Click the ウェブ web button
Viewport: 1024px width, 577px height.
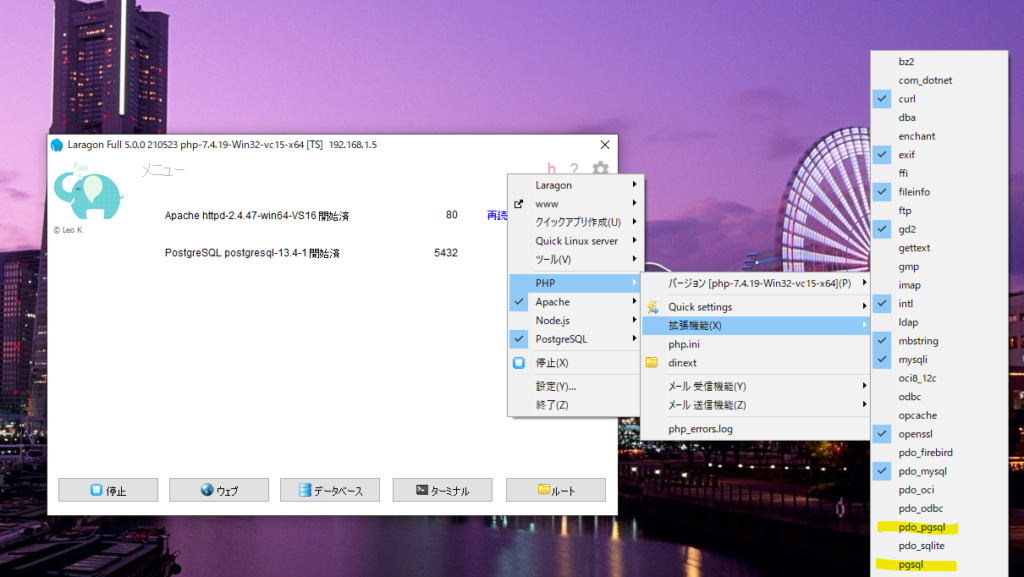219,490
